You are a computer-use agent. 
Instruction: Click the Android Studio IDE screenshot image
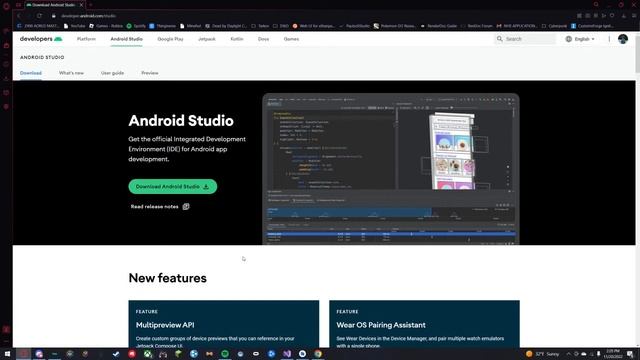click(391, 169)
